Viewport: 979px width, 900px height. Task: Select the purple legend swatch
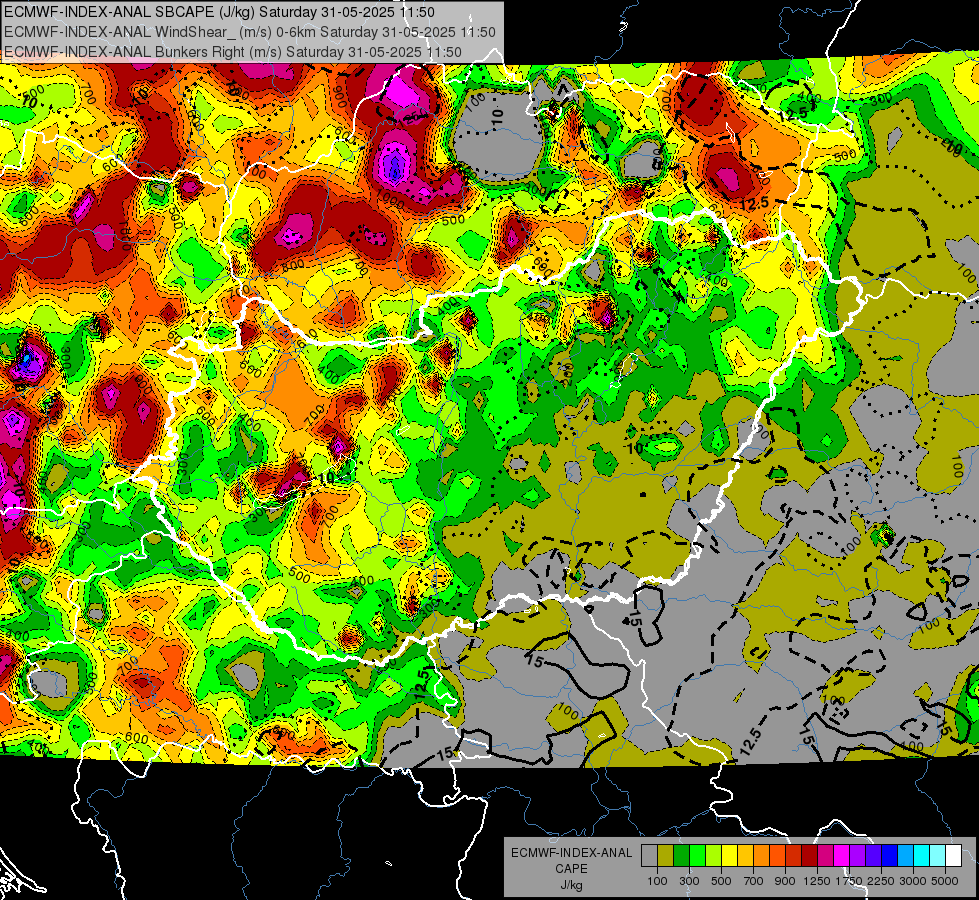[858, 856]
